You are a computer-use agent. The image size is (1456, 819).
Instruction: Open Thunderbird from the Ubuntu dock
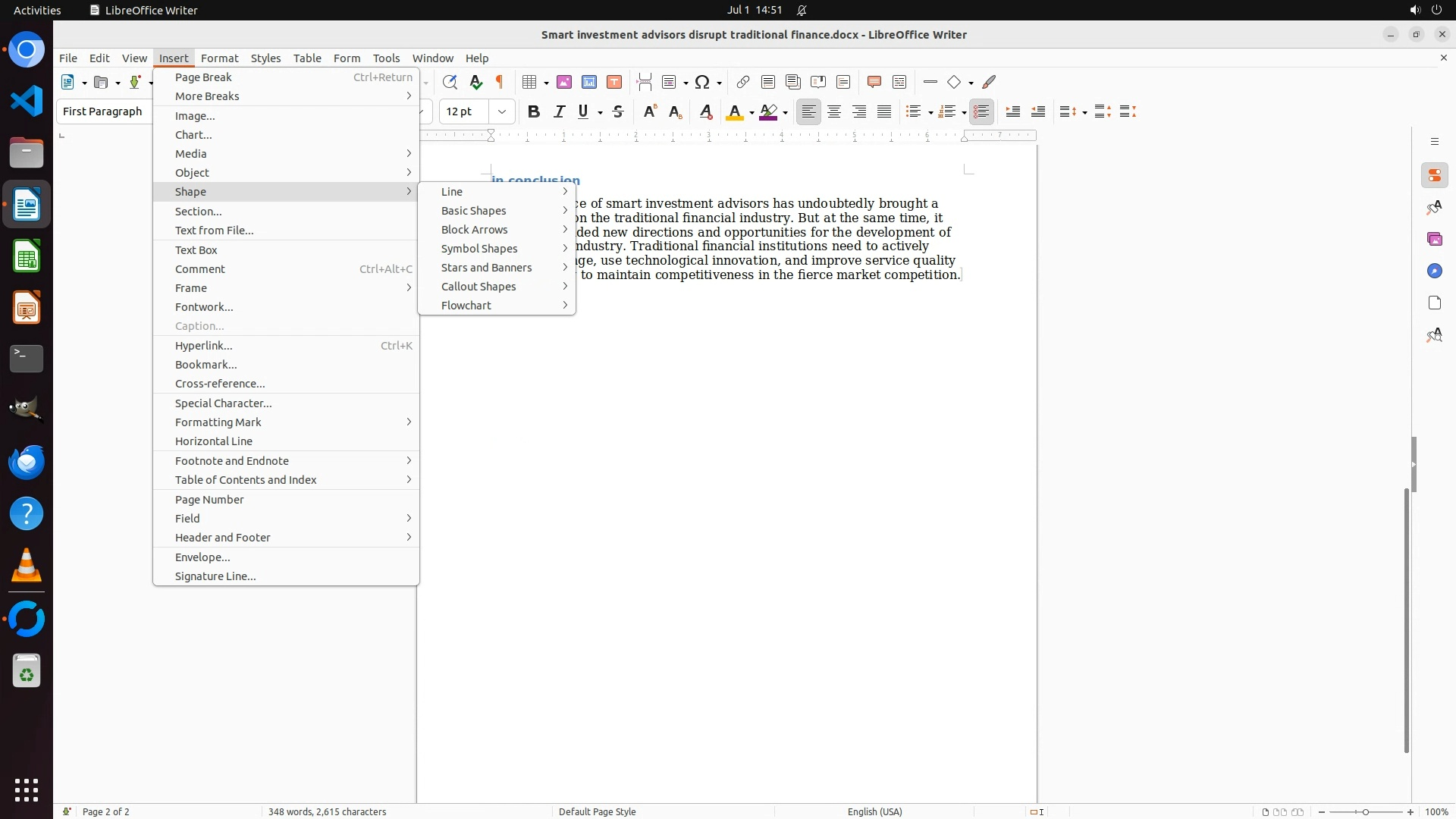27,462
